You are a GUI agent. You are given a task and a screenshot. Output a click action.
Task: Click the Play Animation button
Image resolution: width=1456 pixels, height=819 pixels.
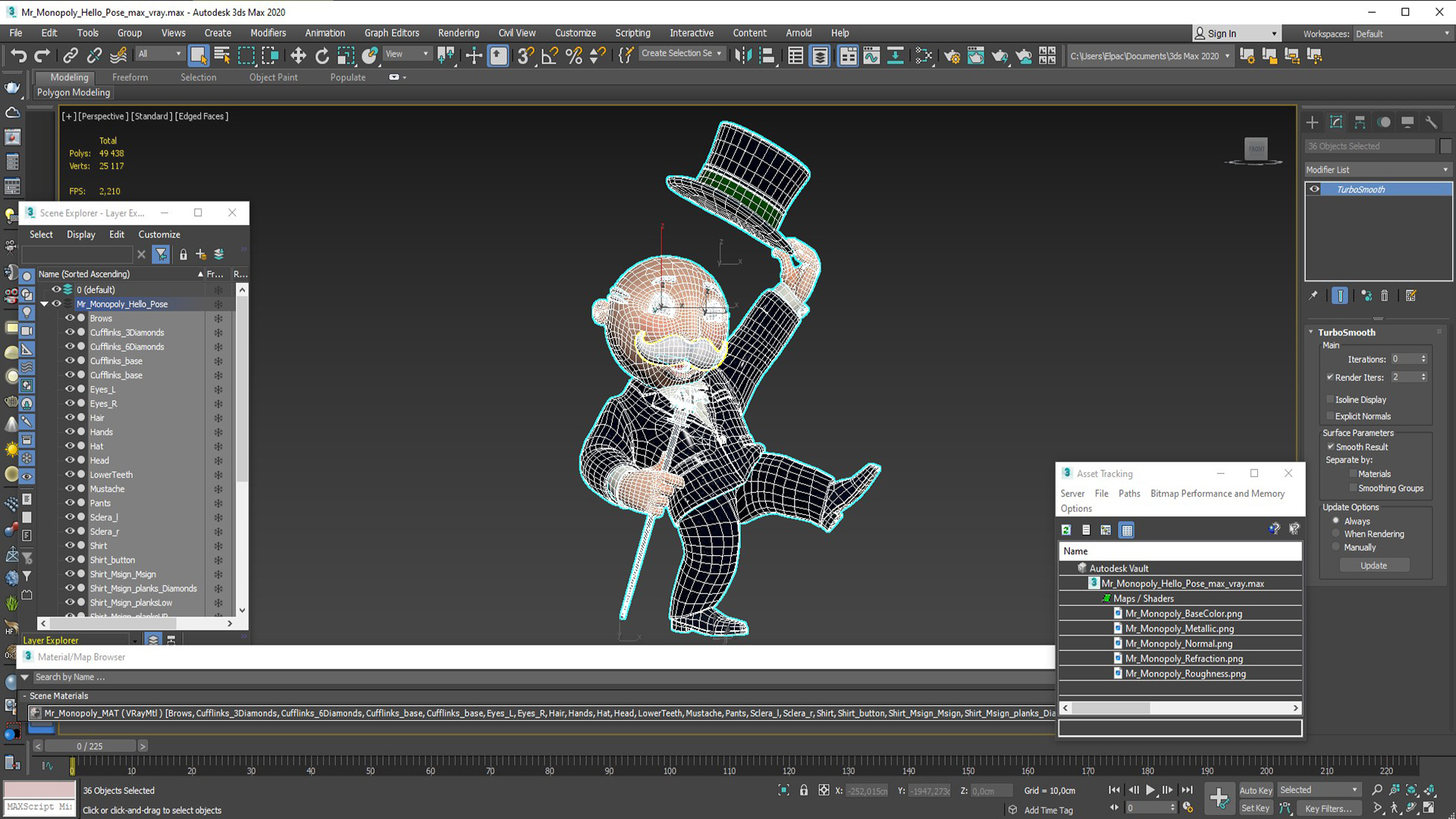pos(1150,790)
